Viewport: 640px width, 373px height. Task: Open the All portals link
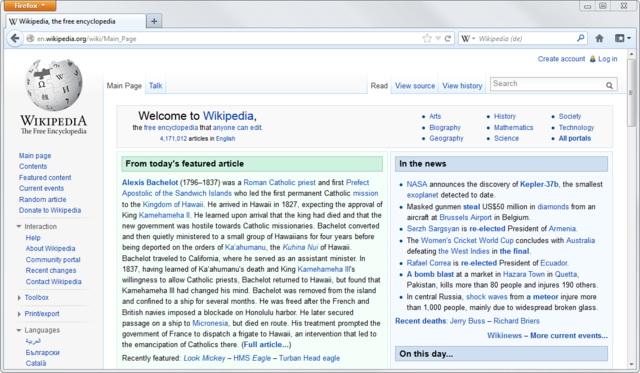pyautogui.click(x=575, y=138)
